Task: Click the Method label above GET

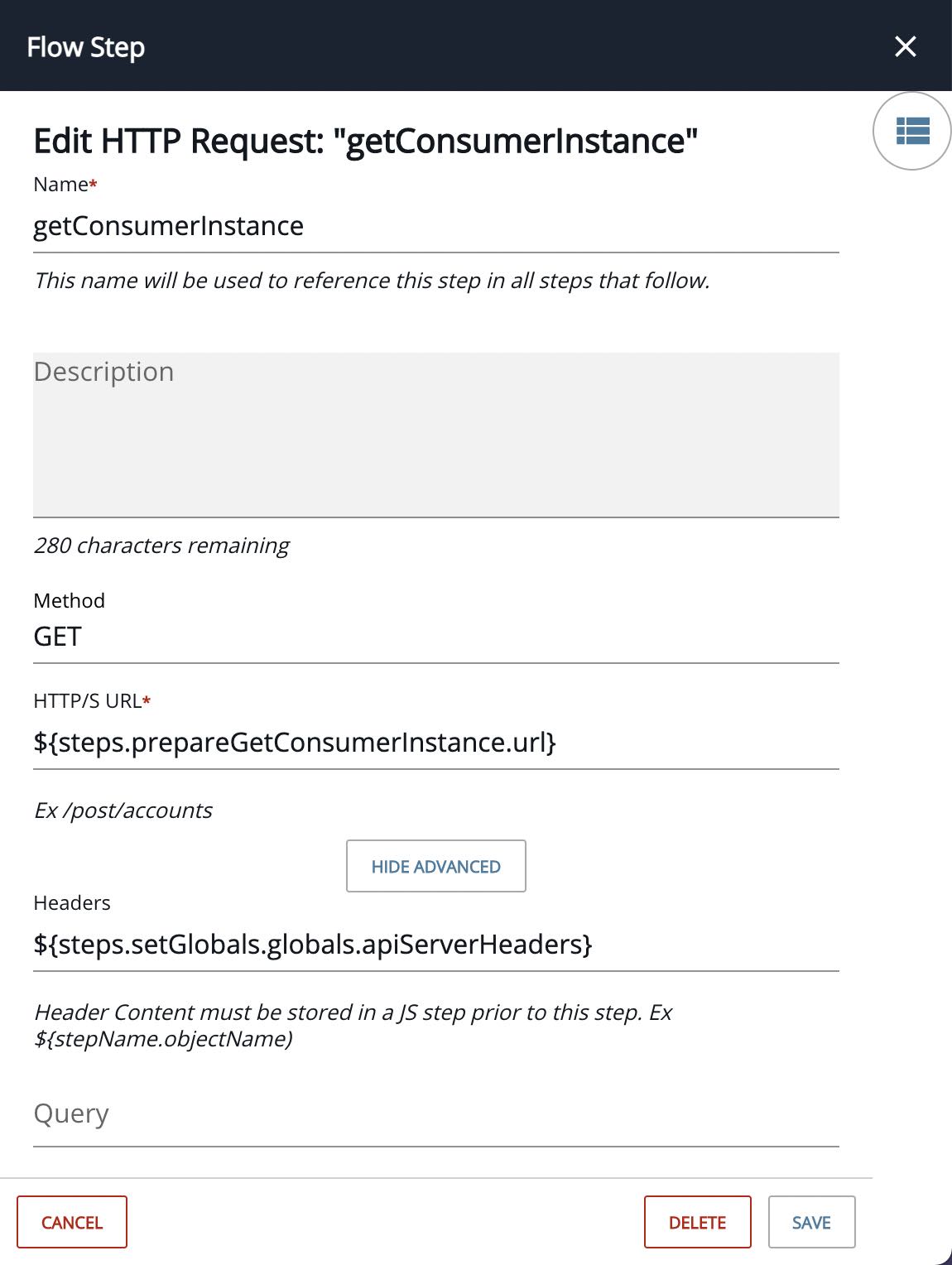Action: pos(70,600)
